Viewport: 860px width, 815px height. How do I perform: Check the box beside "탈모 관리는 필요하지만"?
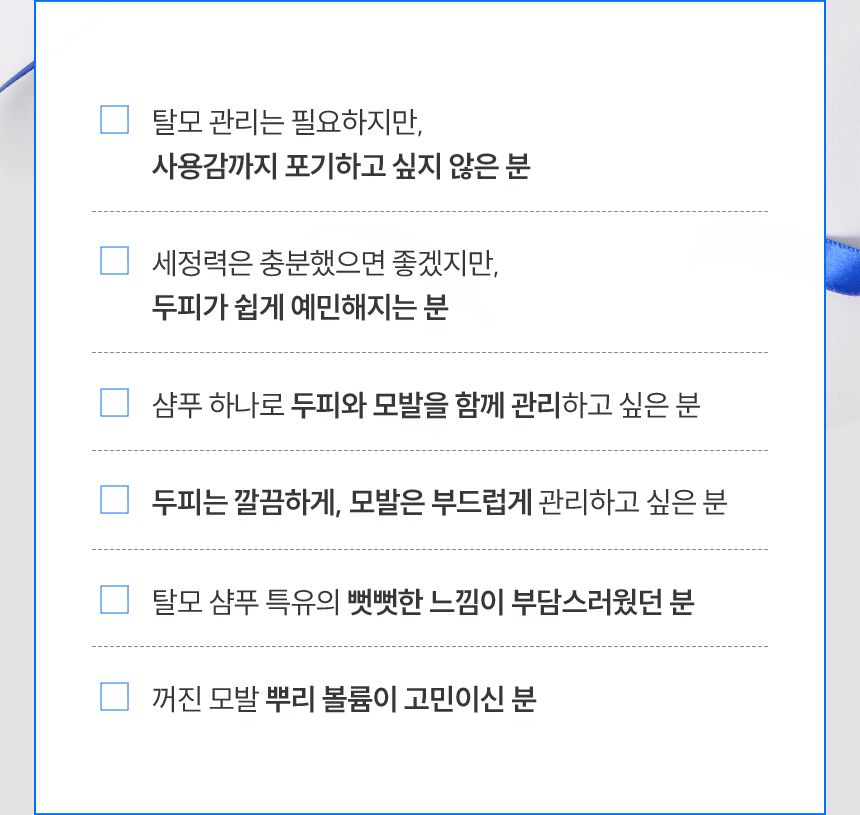tap(115, 119)
